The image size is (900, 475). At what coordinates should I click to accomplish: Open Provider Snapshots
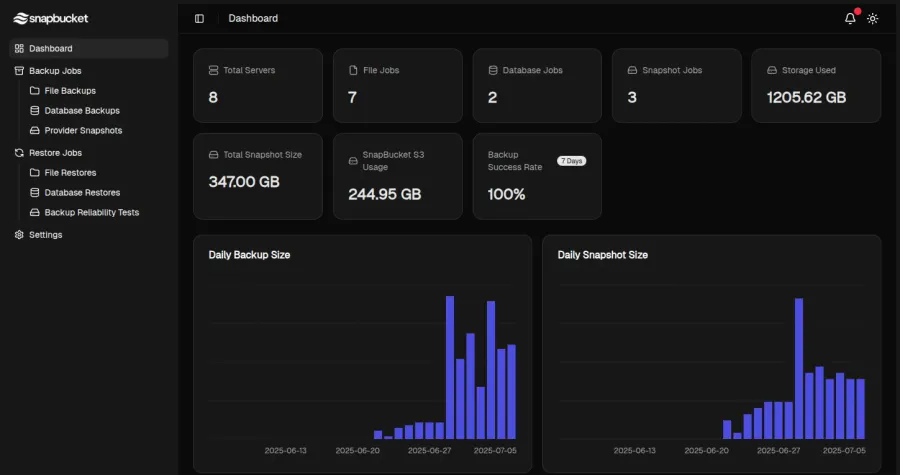pyautogui.click(x=83, y=131)
